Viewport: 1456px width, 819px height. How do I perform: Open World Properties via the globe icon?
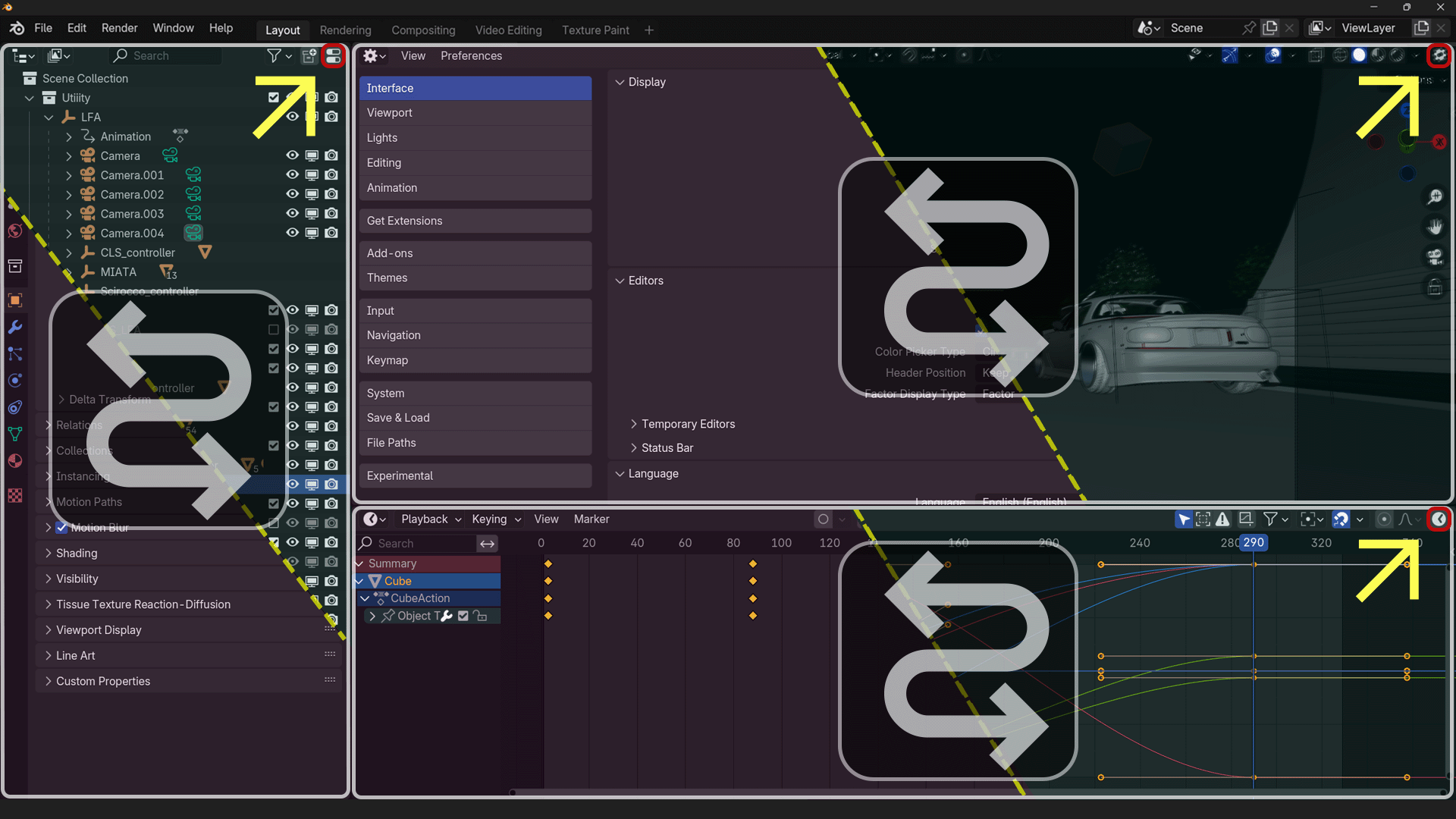(14, 231)
